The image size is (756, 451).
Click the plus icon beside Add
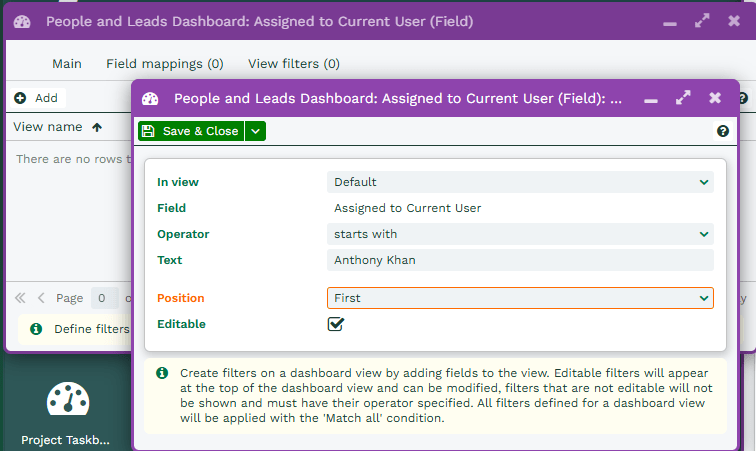click(x=20, y=98)
